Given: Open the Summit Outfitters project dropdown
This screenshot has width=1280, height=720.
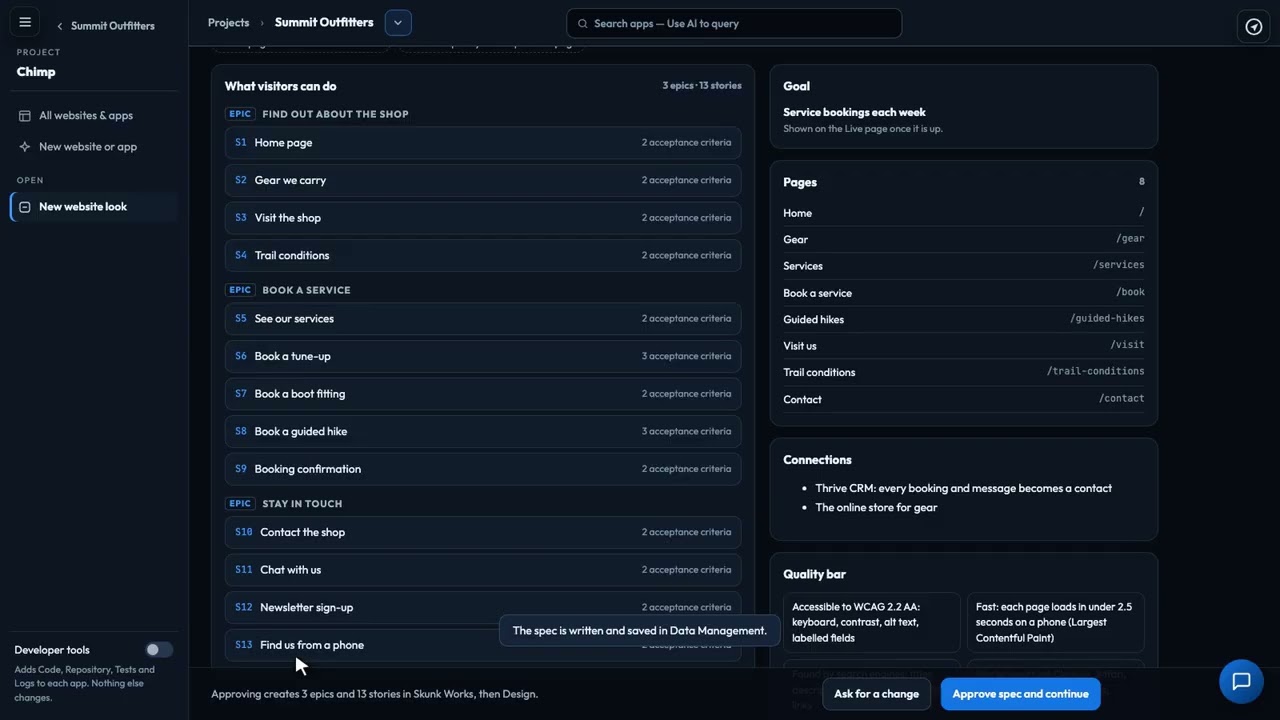Looking at the screenshot, I should (x=398, y=22).
